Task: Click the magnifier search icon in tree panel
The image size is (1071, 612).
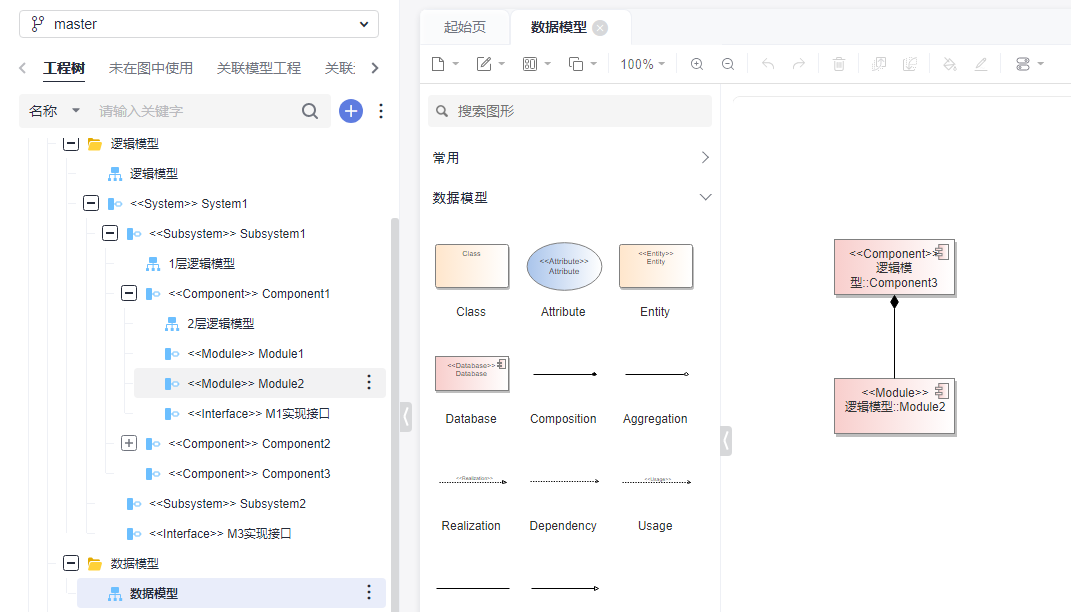Action: 310,111
